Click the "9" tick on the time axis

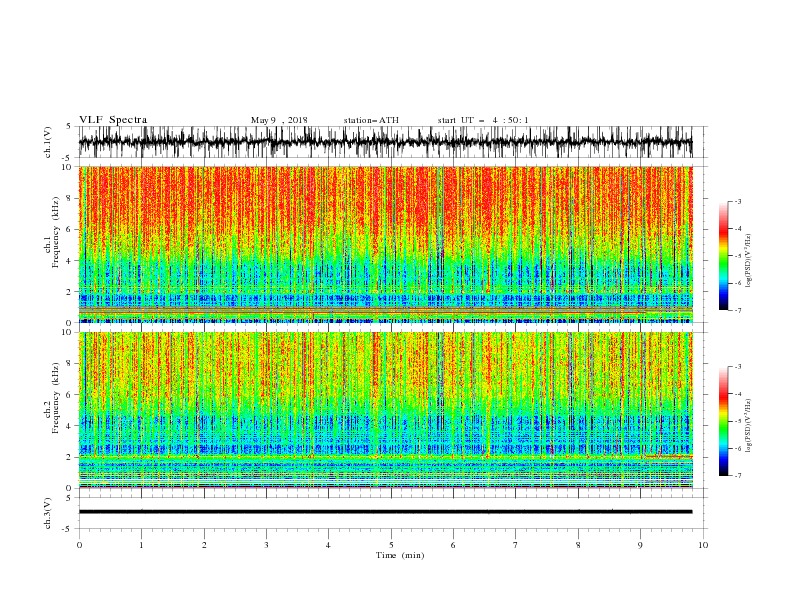click(640, 545)
